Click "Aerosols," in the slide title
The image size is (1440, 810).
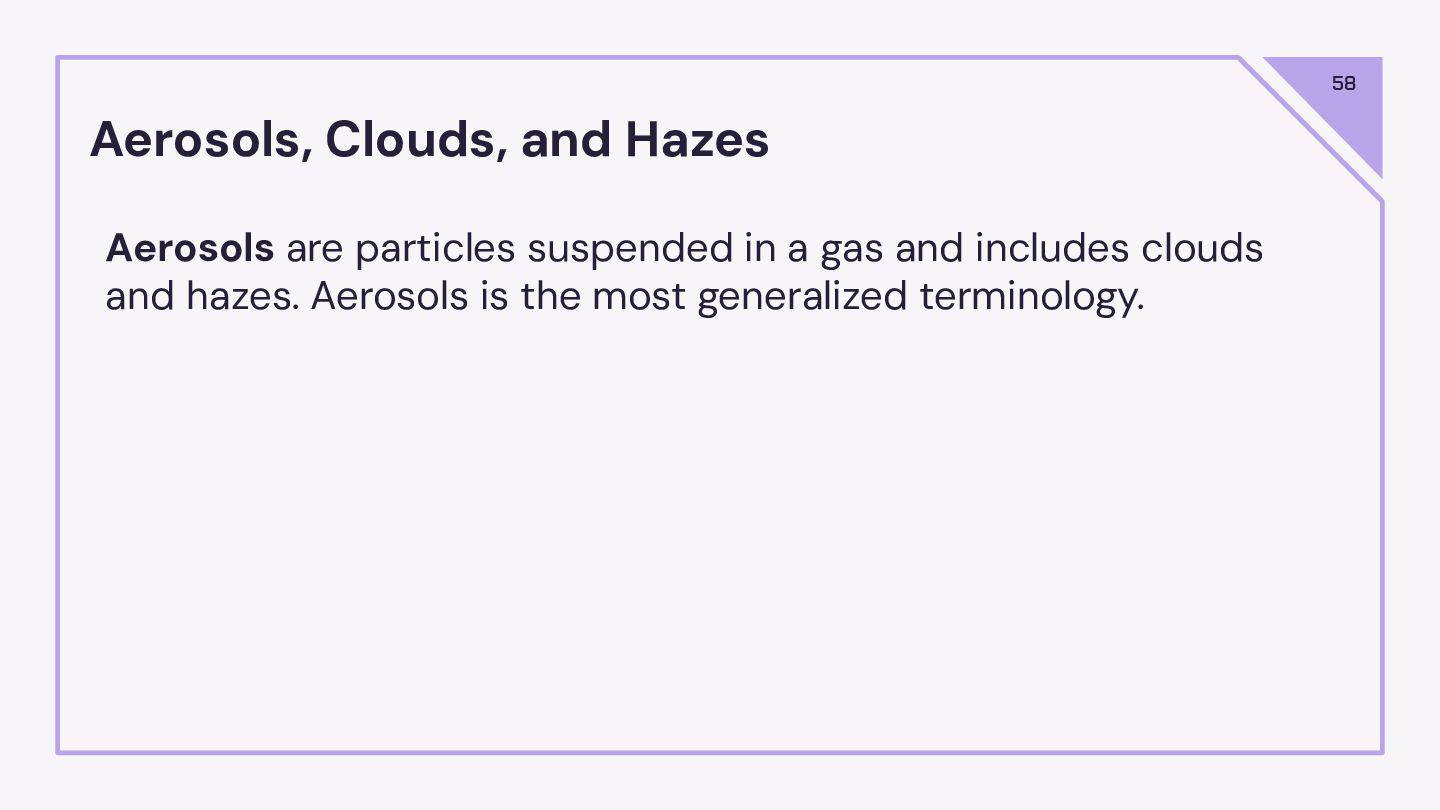point(200,139)
